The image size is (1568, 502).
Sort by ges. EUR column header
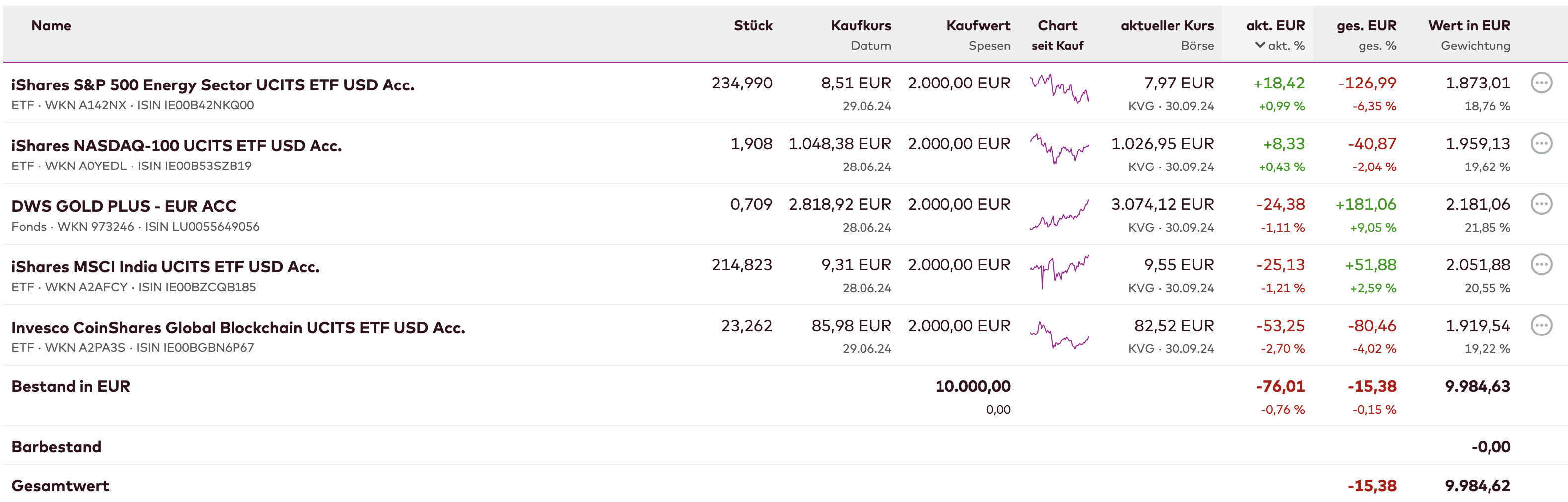[x=1366, y=25]
